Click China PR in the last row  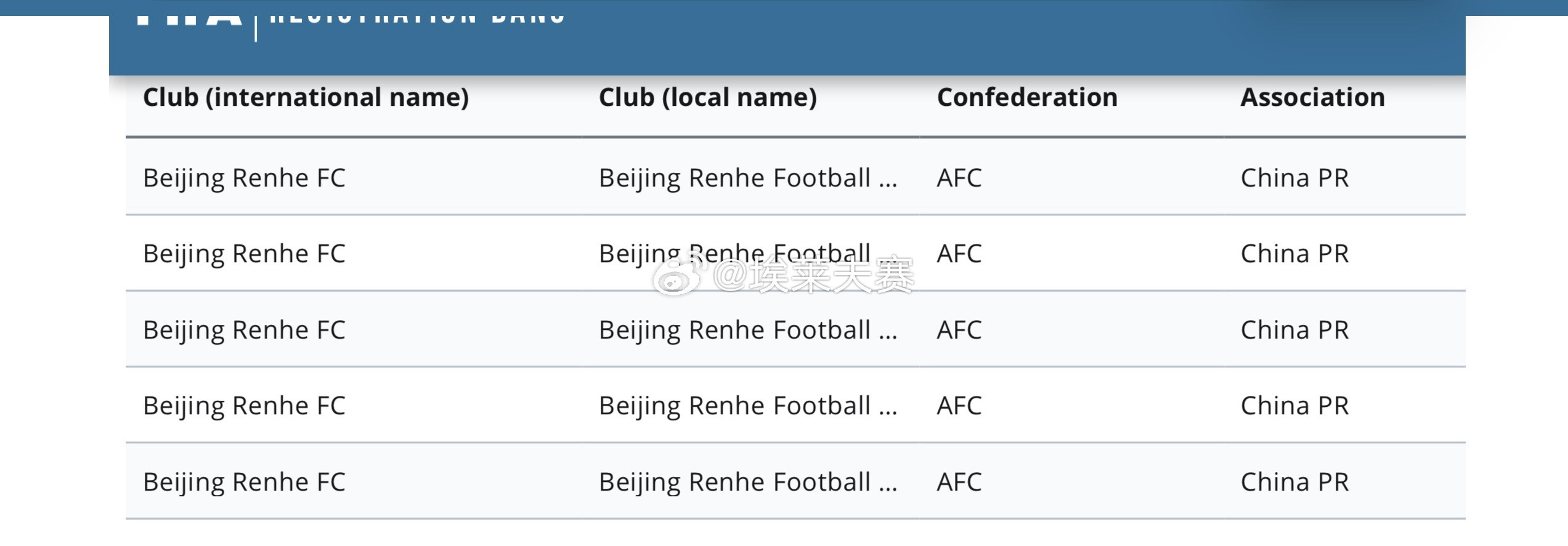[x=1294, y=482]
